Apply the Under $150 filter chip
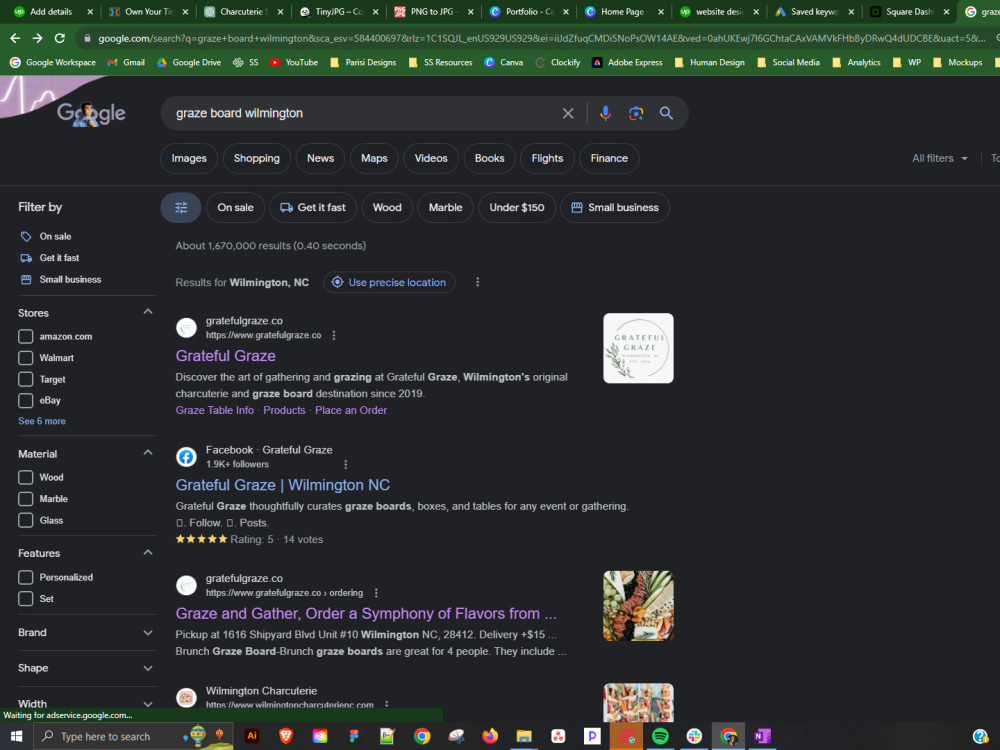The height and width of the screenshot is (750, 1000). [x=517, y=207]
